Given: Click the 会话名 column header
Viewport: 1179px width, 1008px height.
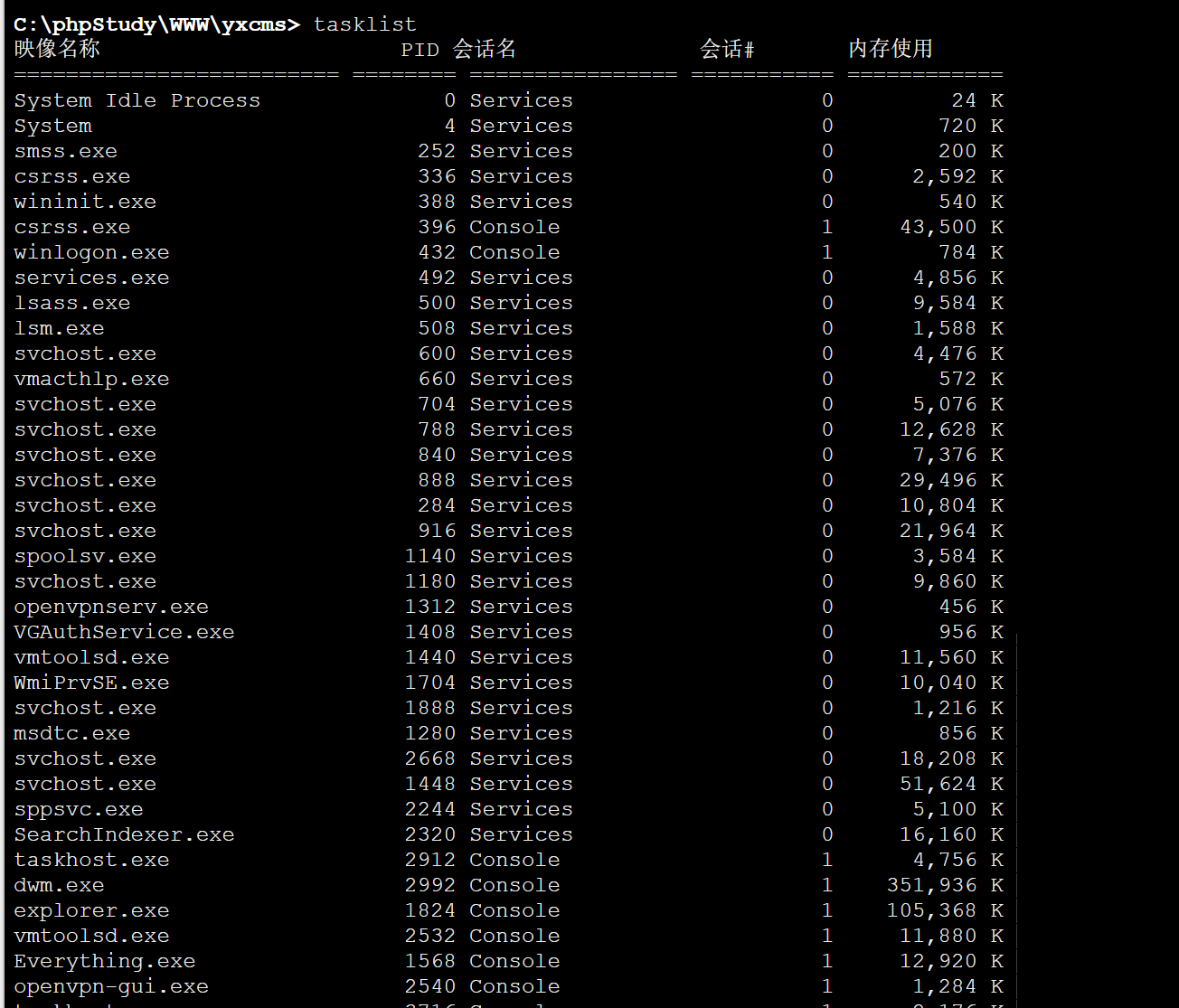Looking at the screenshot, I should [484, 49].
